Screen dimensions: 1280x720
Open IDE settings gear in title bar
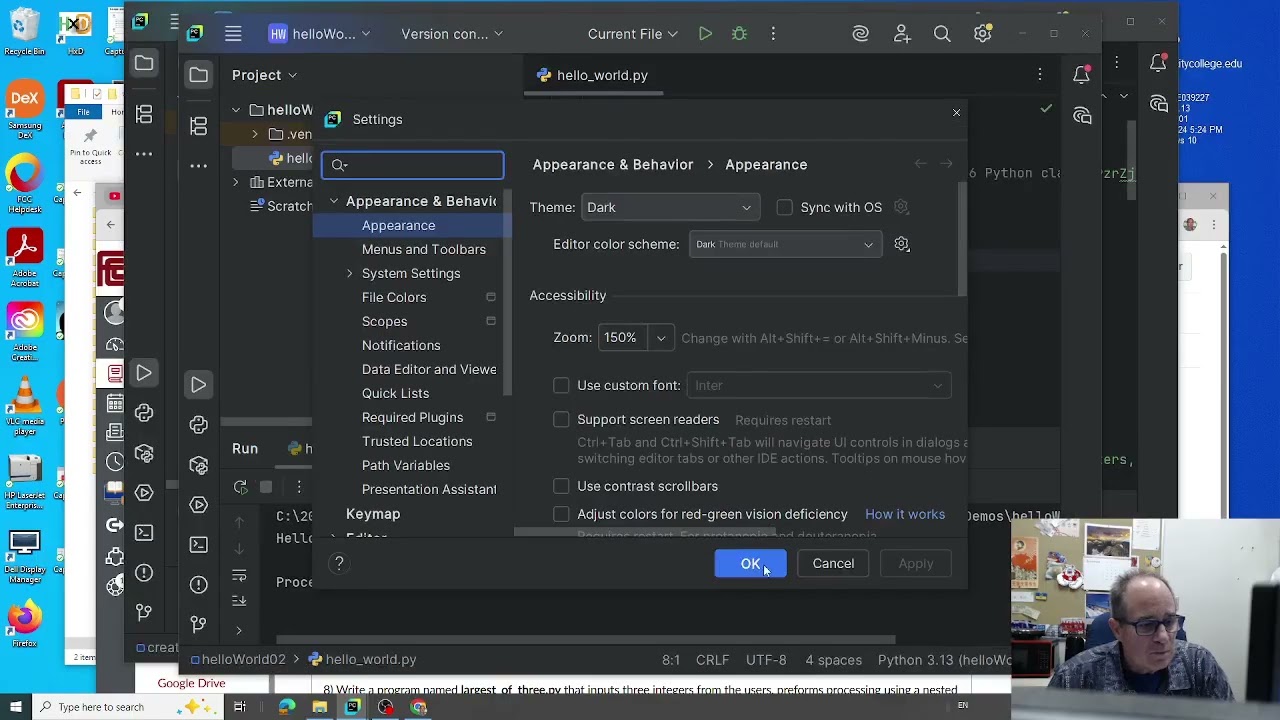(982, 34)
